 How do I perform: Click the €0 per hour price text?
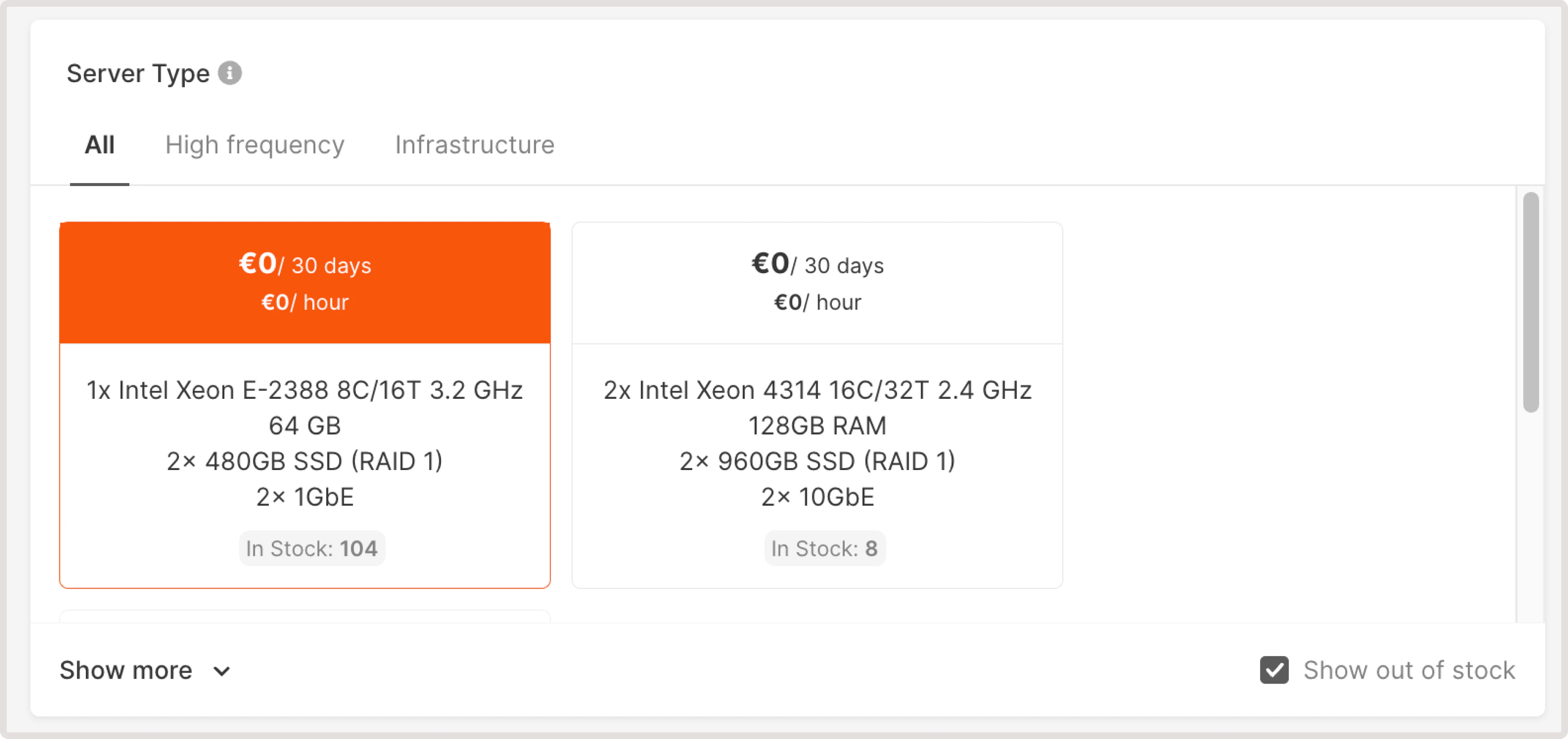point(304,302)
